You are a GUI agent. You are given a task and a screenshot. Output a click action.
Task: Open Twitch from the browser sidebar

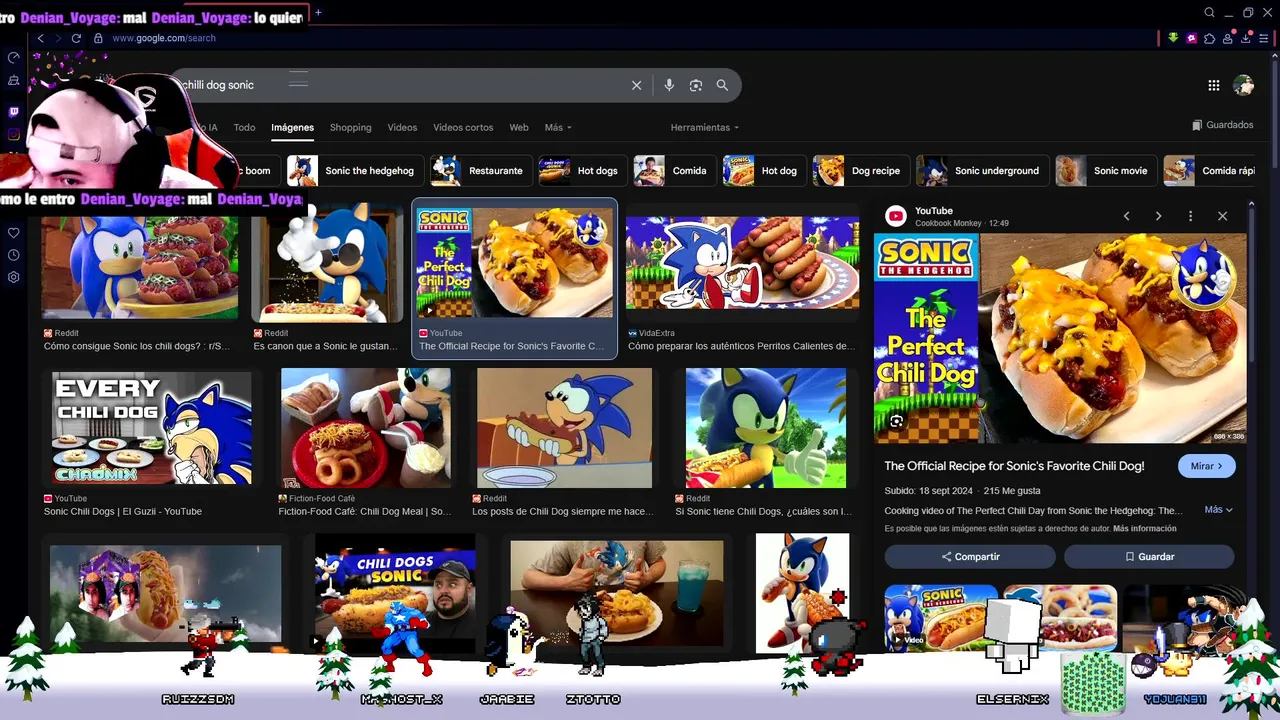click(x=13, y=113)
